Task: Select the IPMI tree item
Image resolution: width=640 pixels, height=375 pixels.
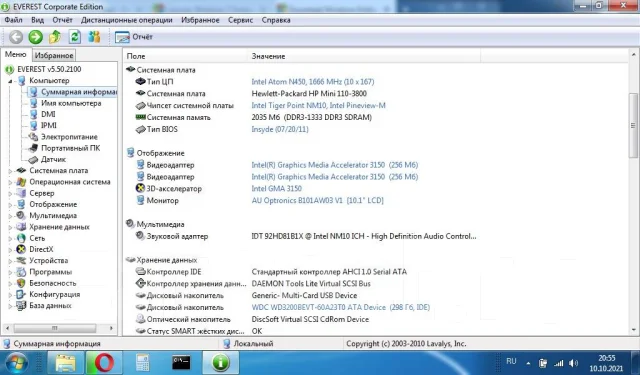Action: [49, 126]
